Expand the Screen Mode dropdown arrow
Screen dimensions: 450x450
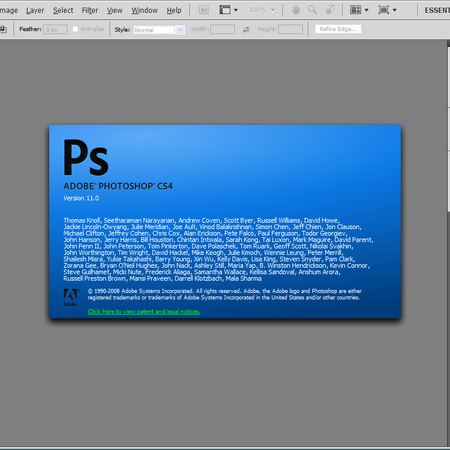point(395,10)
